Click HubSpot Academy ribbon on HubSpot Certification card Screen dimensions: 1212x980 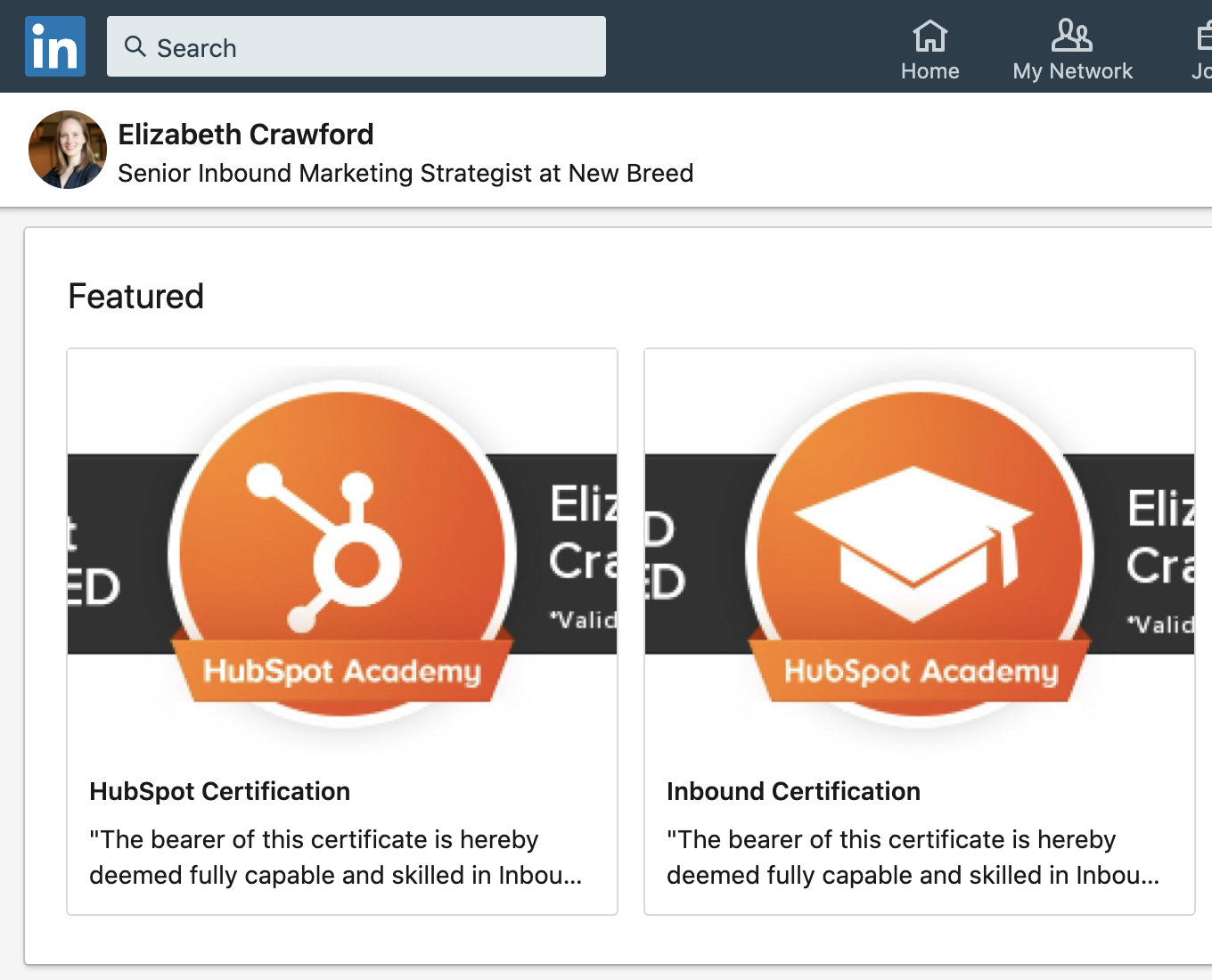342,671
